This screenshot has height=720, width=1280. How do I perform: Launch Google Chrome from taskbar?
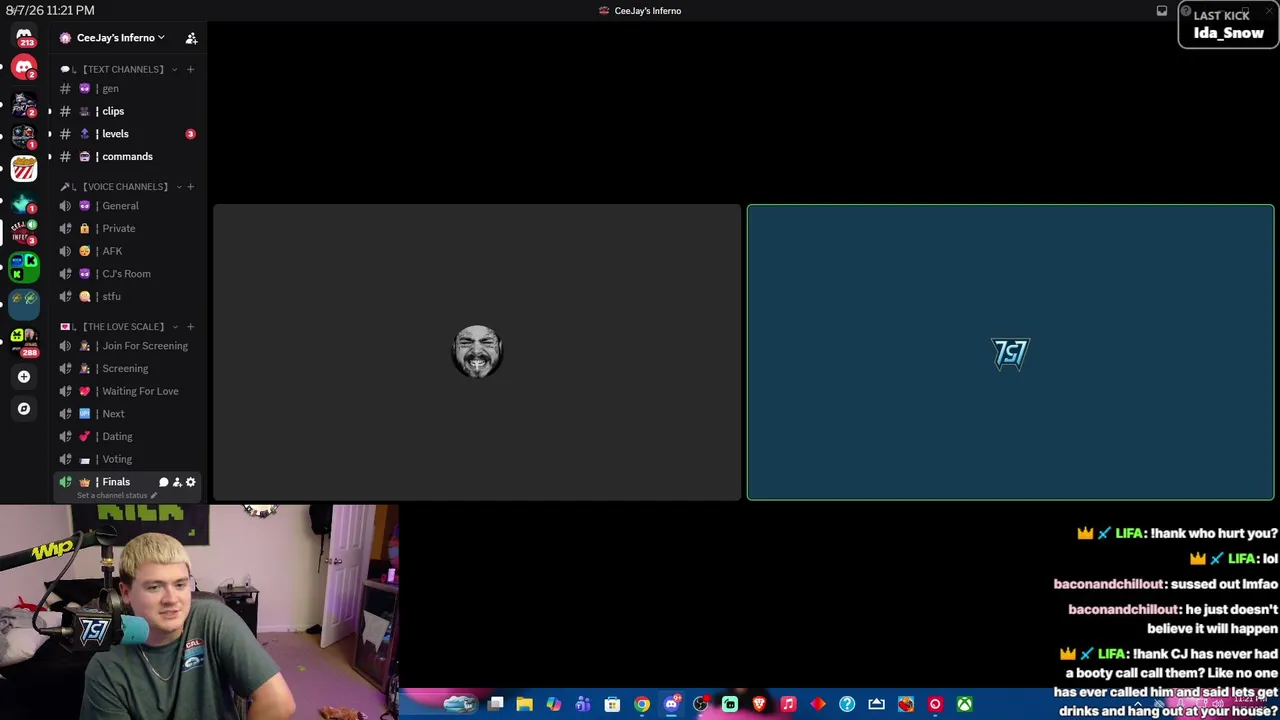pos(642,705)
